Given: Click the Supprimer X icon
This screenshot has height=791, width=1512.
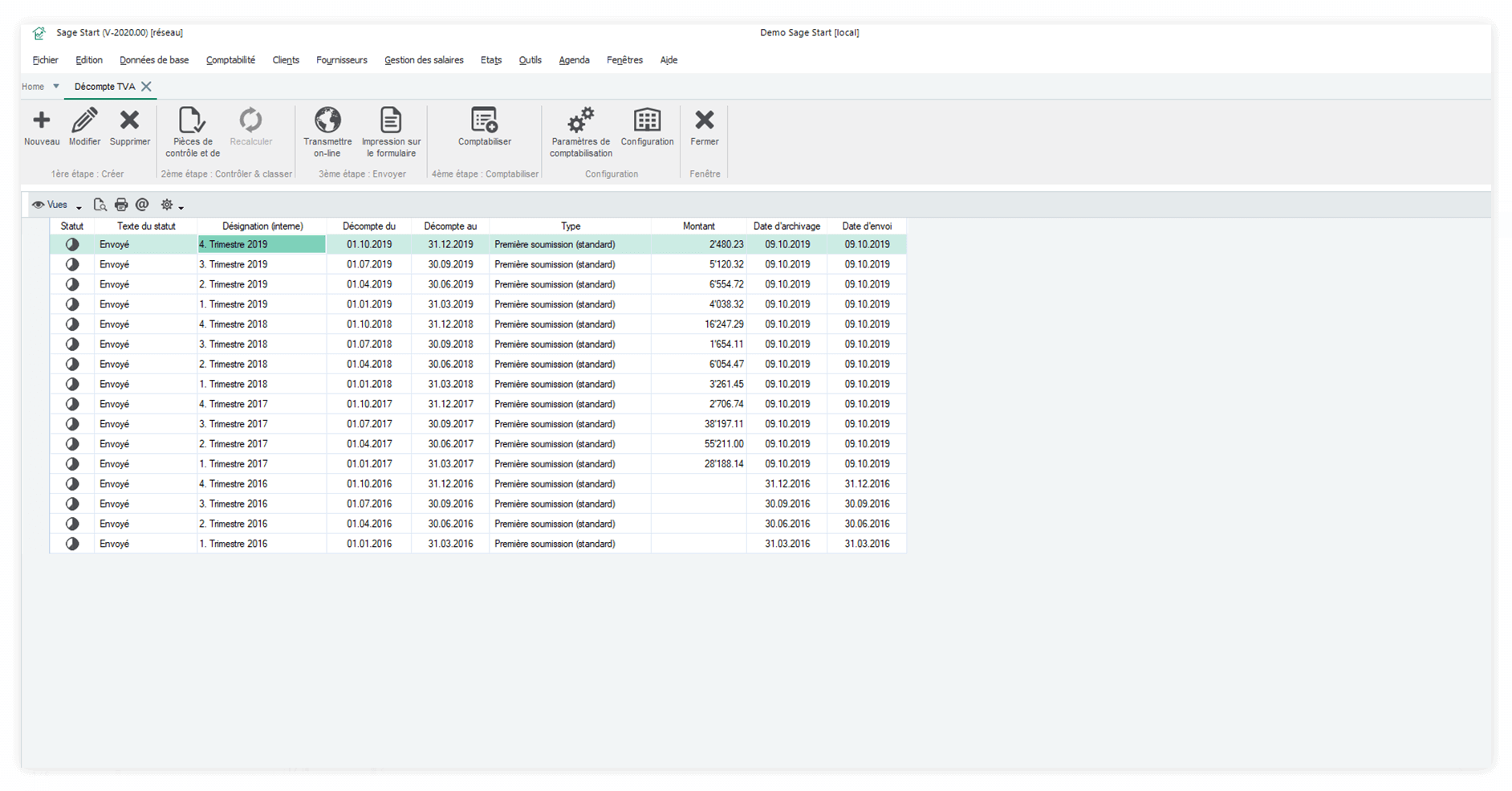Looking at the screenshot, I should [129, 120].
